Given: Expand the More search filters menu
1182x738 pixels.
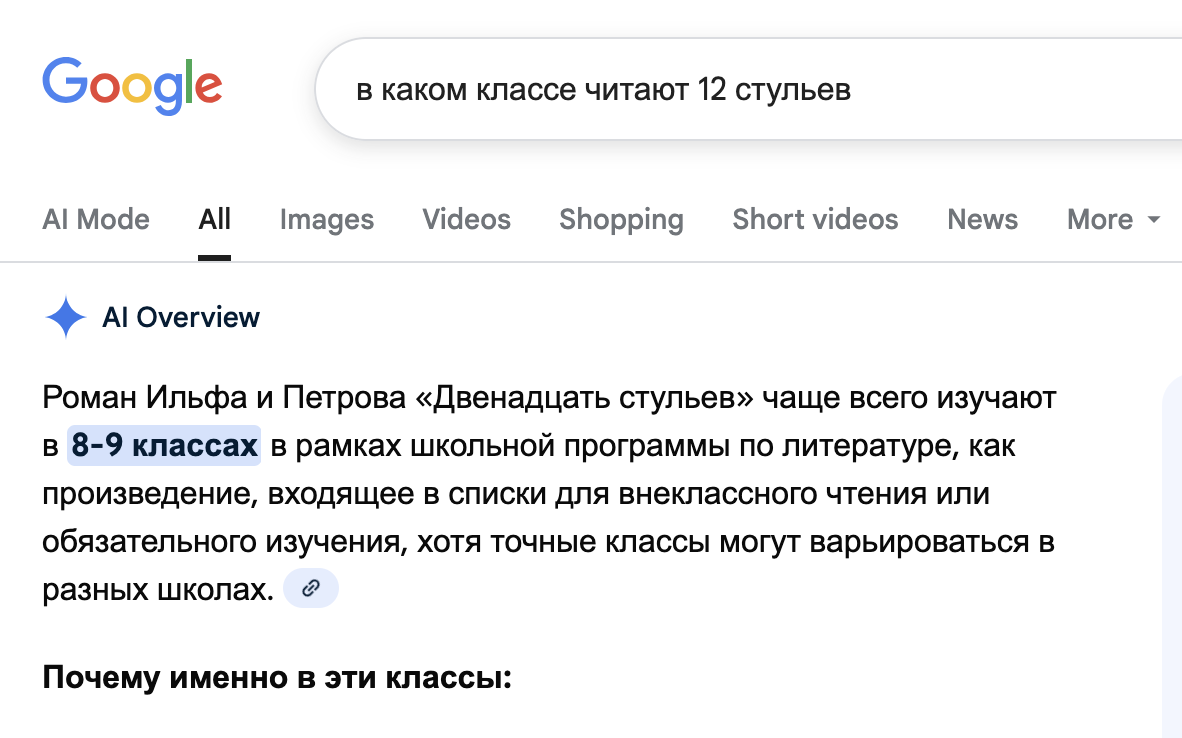Looking at the screenshot, I should point(1100,220).
